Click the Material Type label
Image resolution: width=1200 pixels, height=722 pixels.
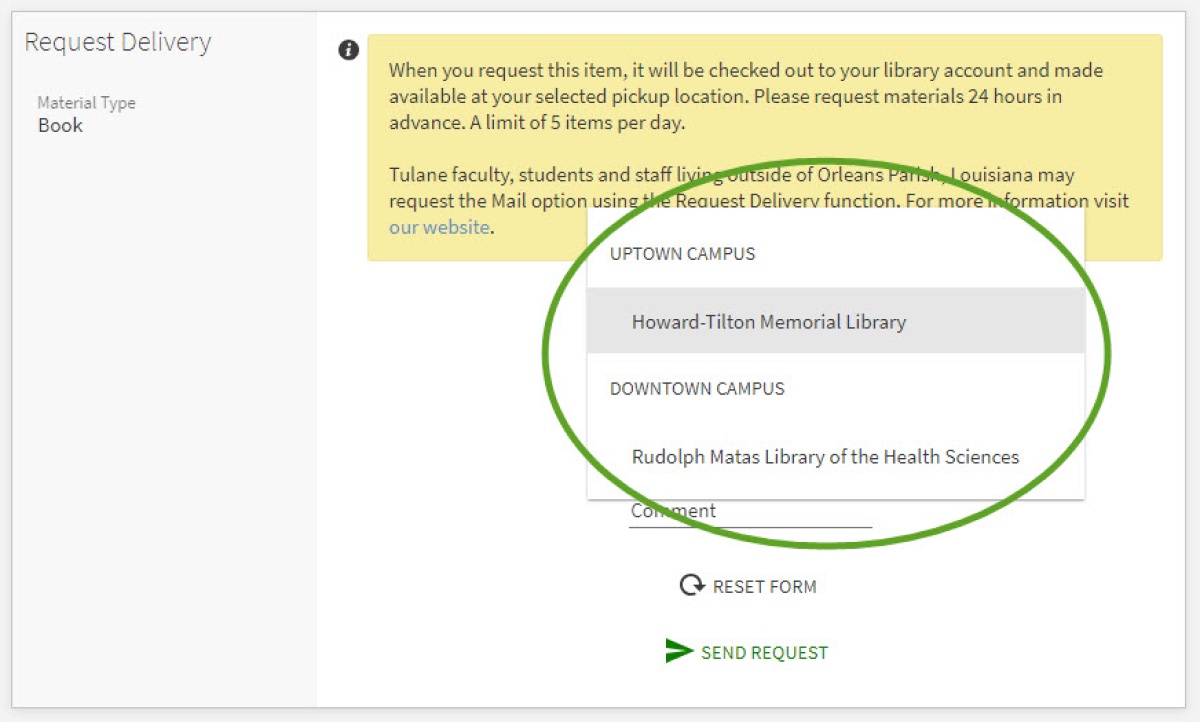tap(86, 103)
